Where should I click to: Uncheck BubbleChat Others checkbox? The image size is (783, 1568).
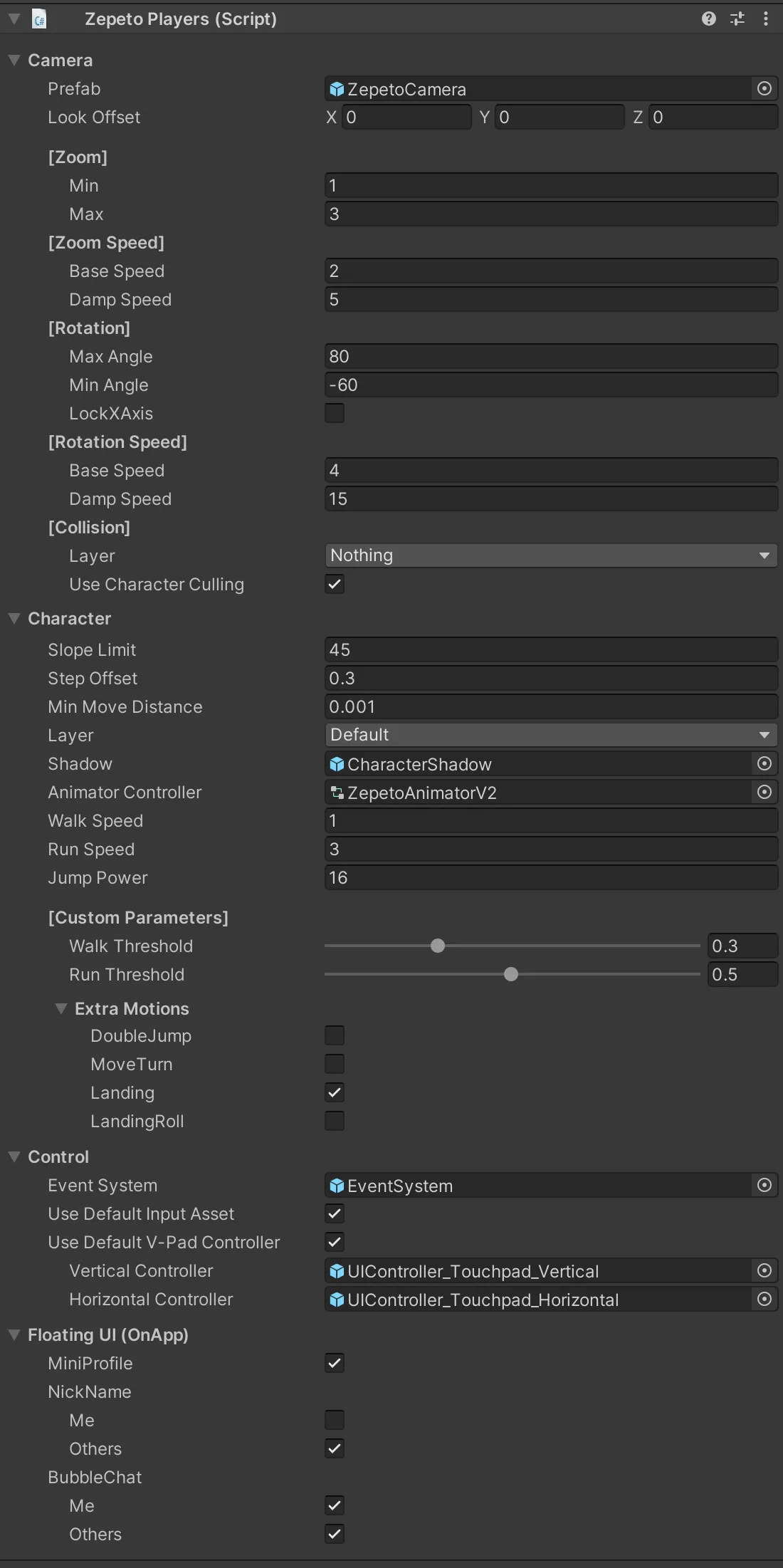(x=335, y=1534)
